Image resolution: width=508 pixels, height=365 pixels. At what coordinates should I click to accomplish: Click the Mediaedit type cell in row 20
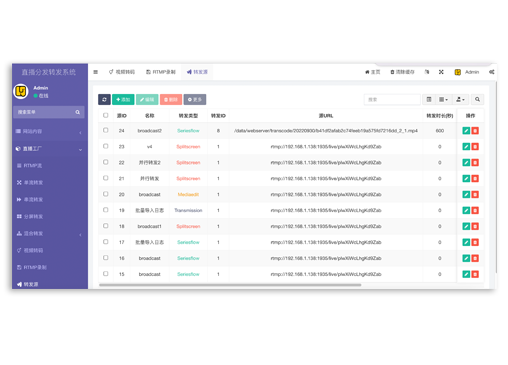click(x=188, y=195)
